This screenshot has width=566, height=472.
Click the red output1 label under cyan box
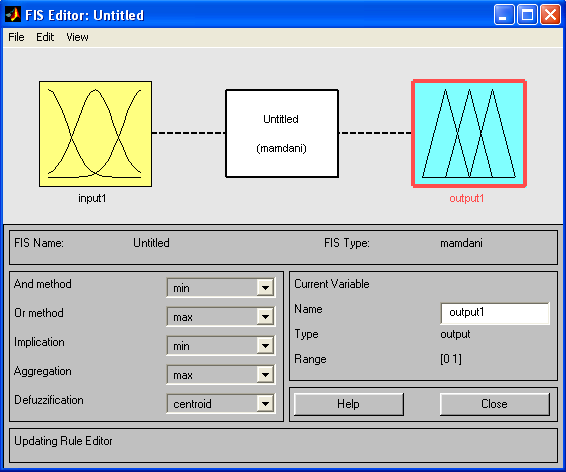467,198
